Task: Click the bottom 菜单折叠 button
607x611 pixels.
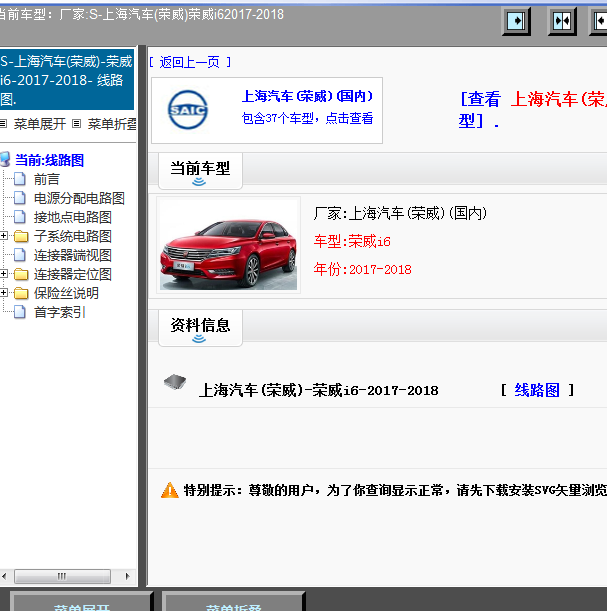Action: [233, 602]
